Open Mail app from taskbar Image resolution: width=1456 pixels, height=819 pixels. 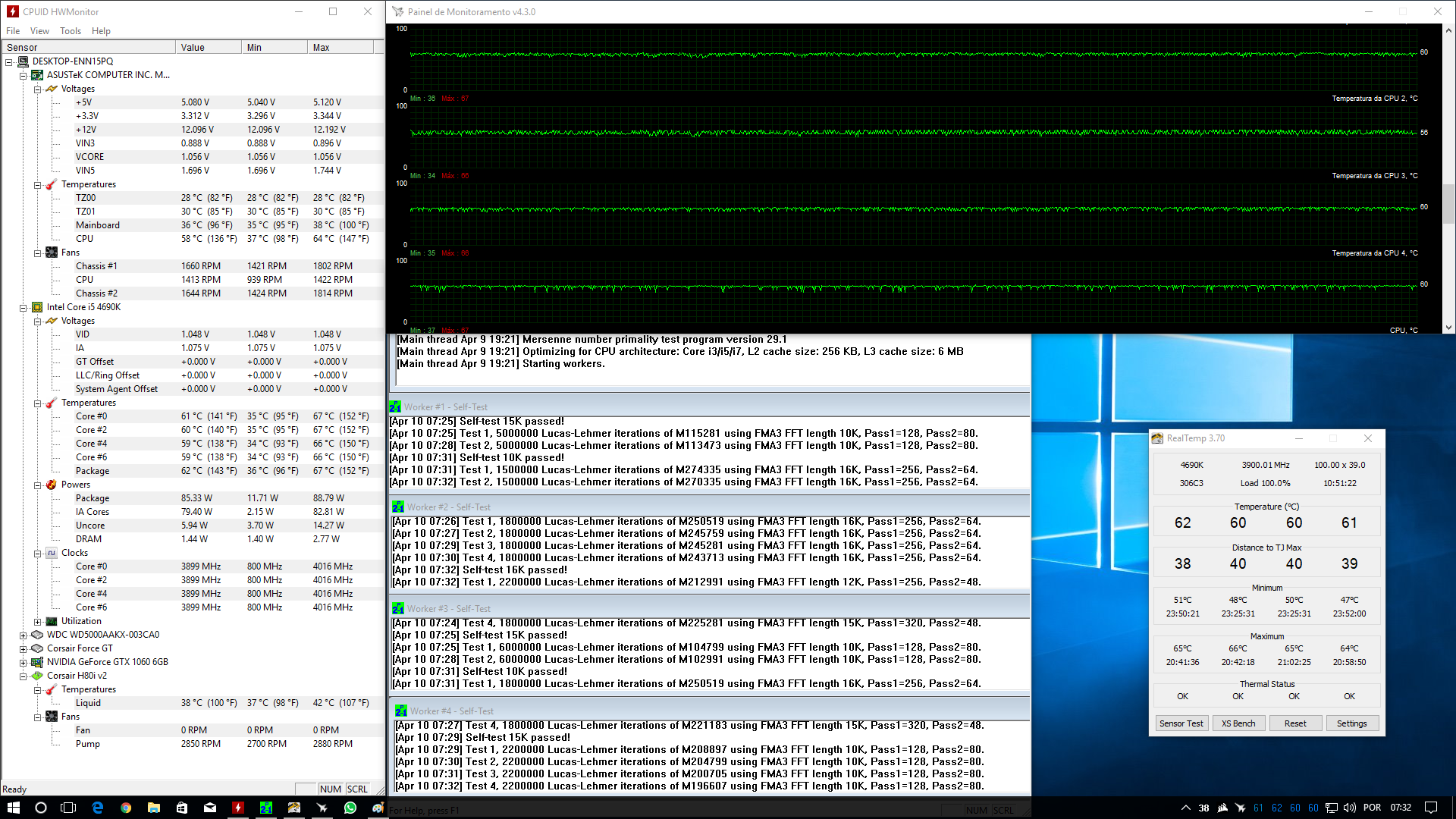click(x=210, y=808)
